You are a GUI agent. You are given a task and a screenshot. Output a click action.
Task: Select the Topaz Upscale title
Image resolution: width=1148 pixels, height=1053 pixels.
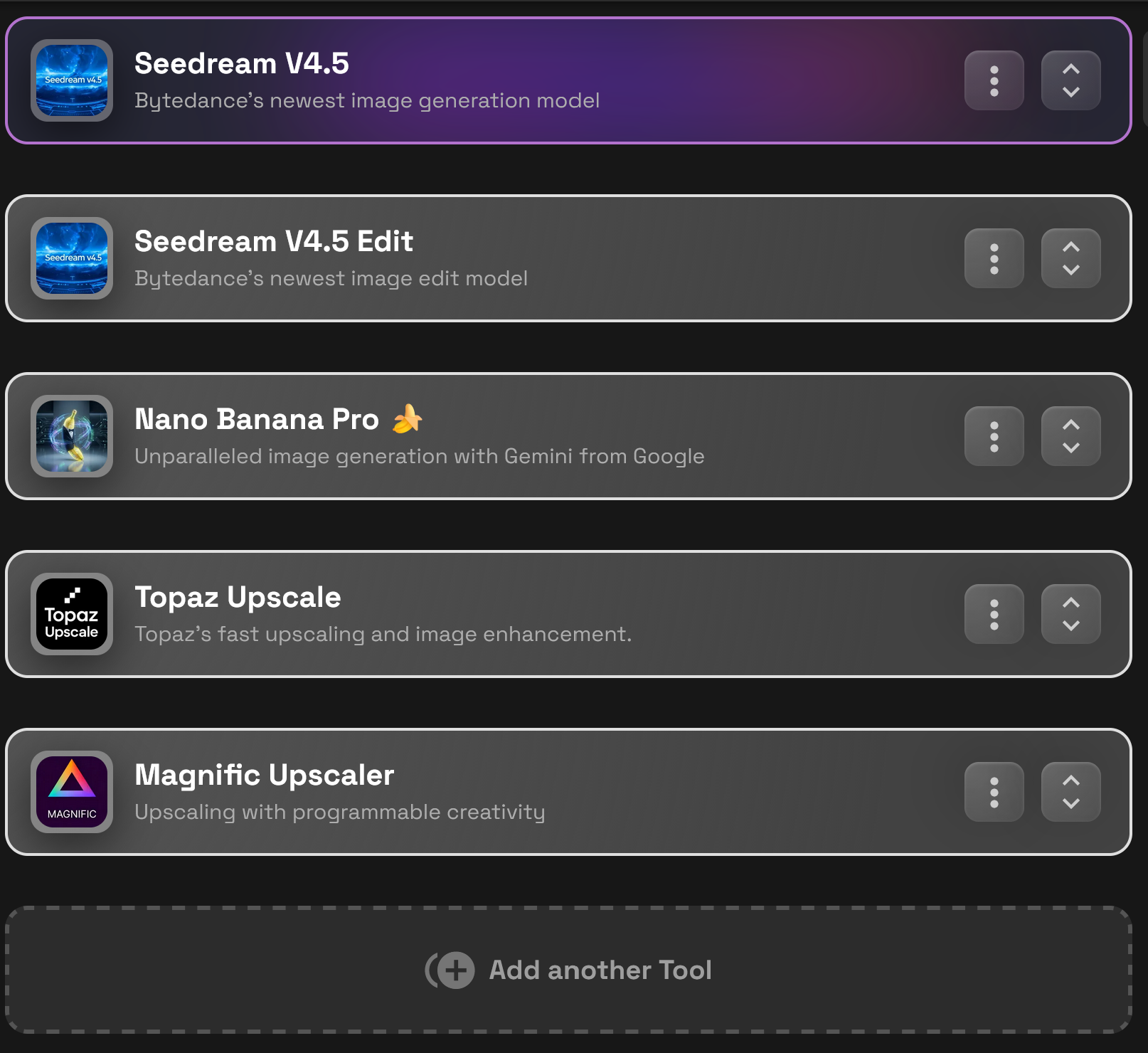tap(238, 597)
